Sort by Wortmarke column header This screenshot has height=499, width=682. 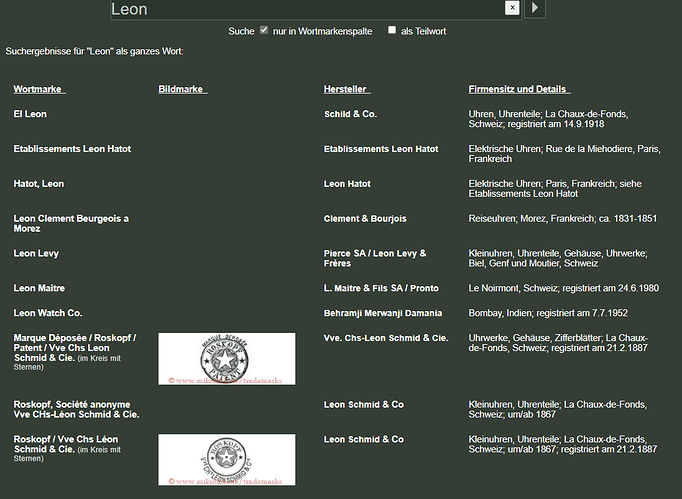(39, 89)
